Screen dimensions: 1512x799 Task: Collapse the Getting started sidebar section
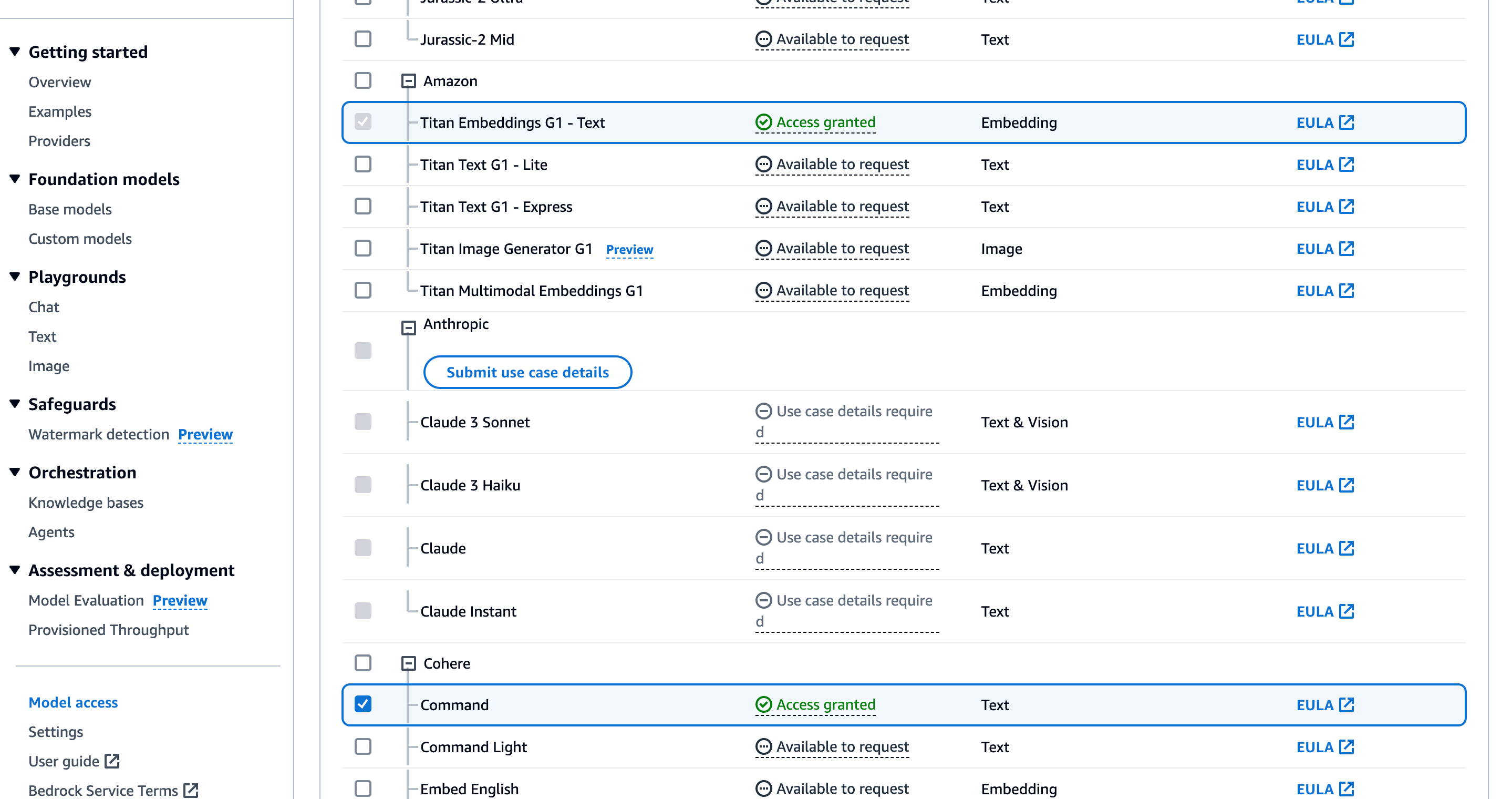15,52
